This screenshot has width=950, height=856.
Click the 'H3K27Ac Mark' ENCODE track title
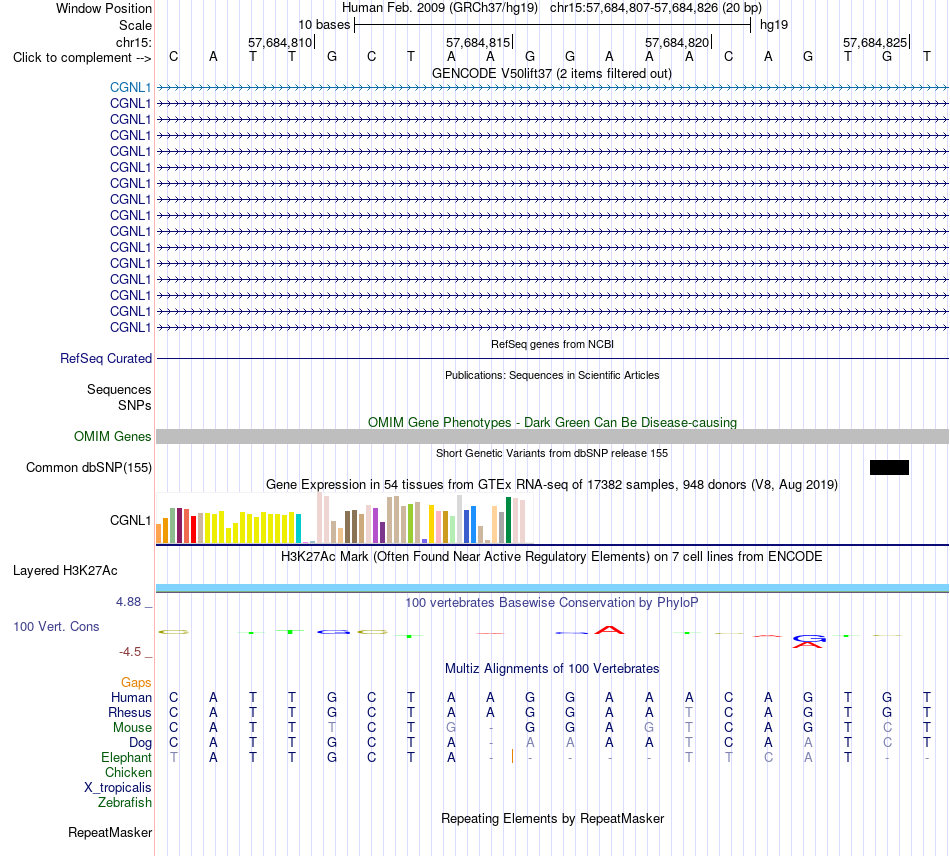click(x=552, y=556)
